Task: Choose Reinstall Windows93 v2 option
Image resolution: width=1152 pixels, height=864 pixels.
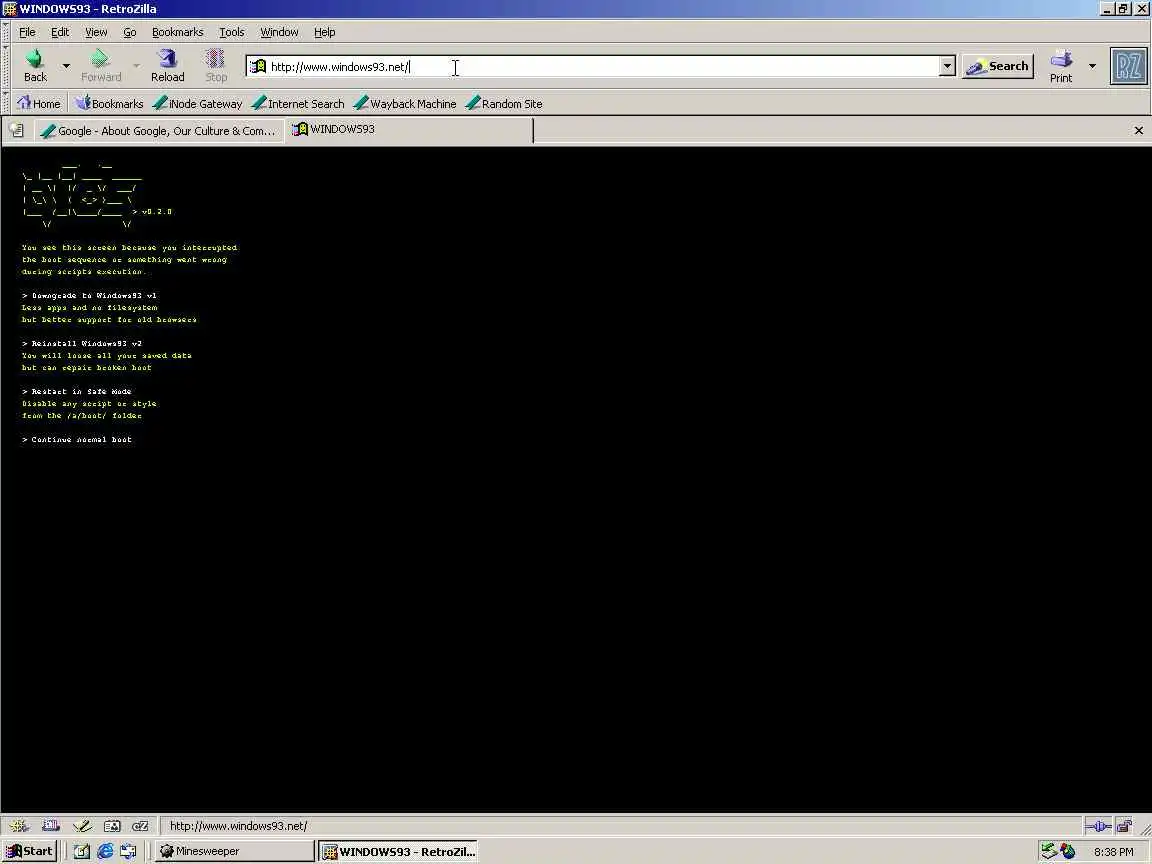Action: [82, 343]
